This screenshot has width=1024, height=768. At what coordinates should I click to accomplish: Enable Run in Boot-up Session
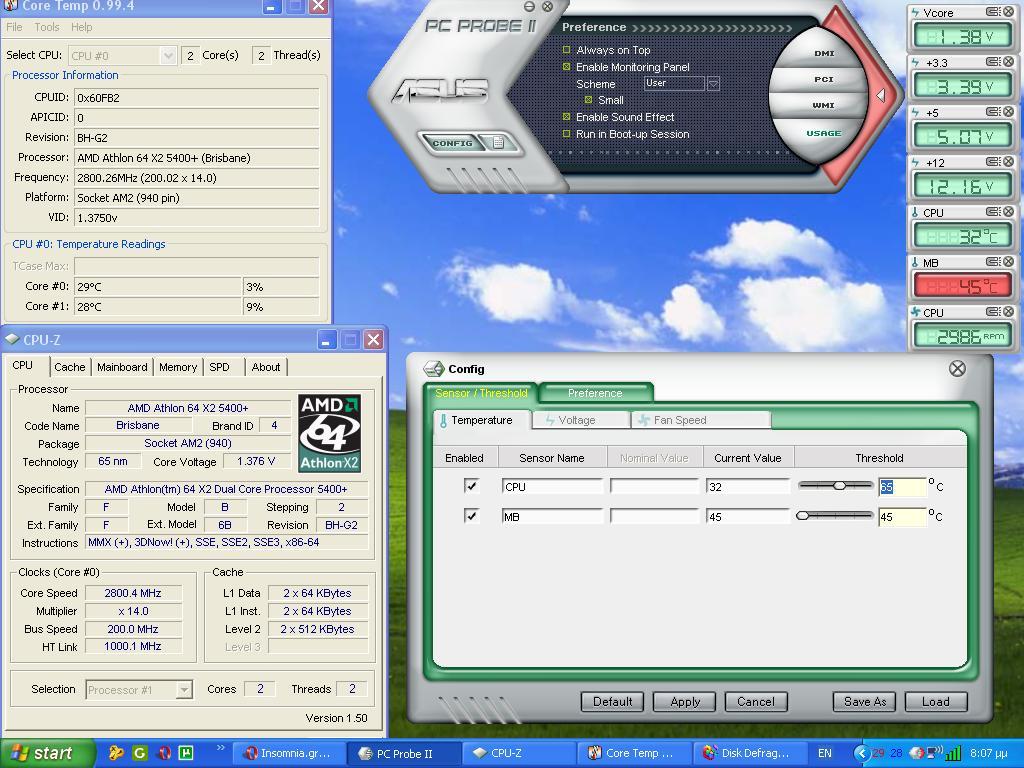click(566, 134)
